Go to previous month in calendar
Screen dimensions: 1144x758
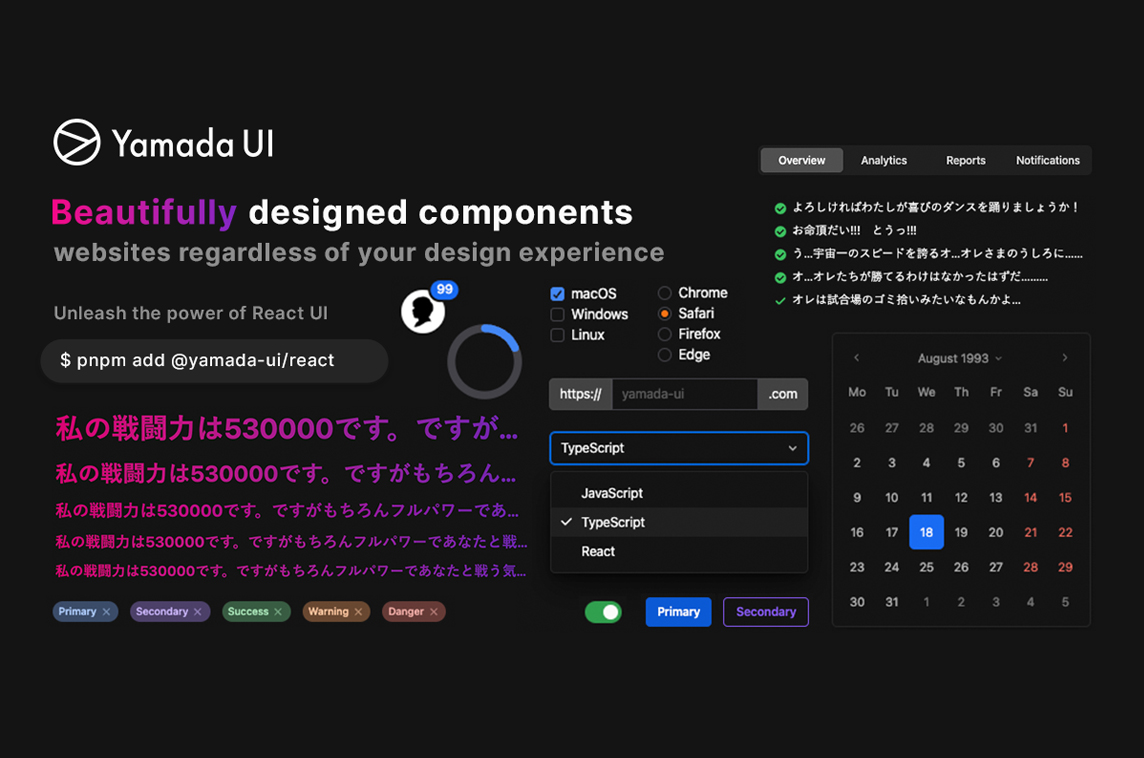click(857, 357)
